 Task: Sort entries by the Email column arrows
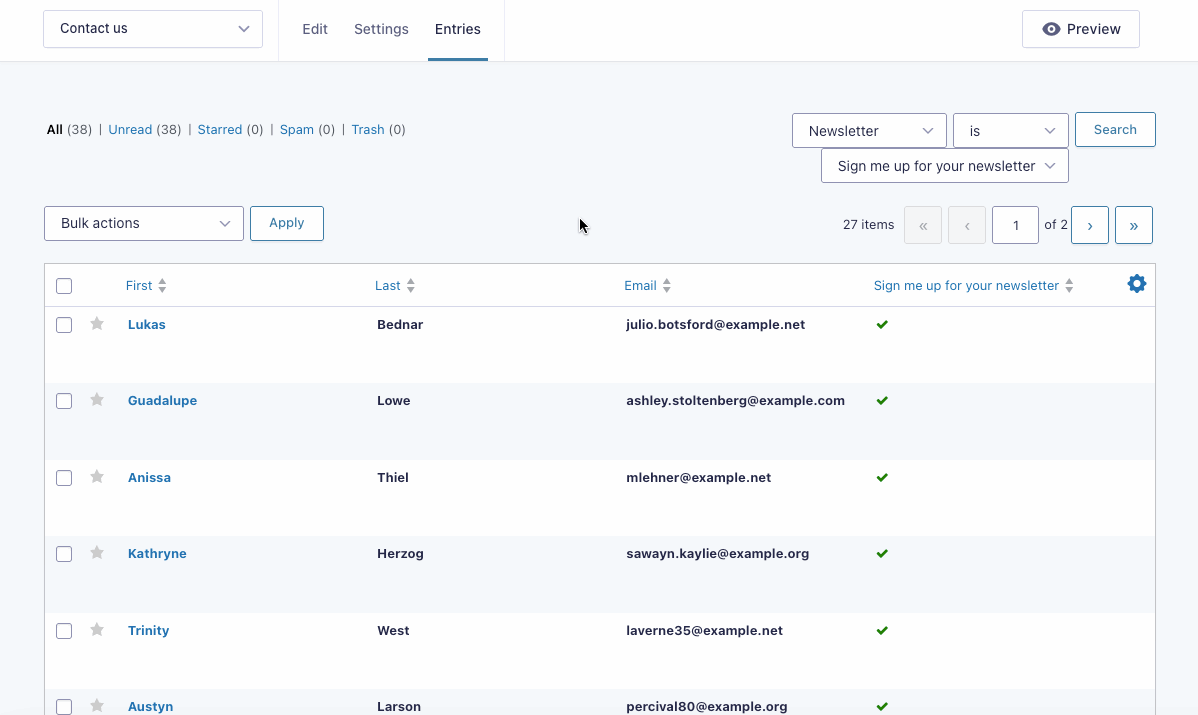pyautogui.click(x=666, y=285)
